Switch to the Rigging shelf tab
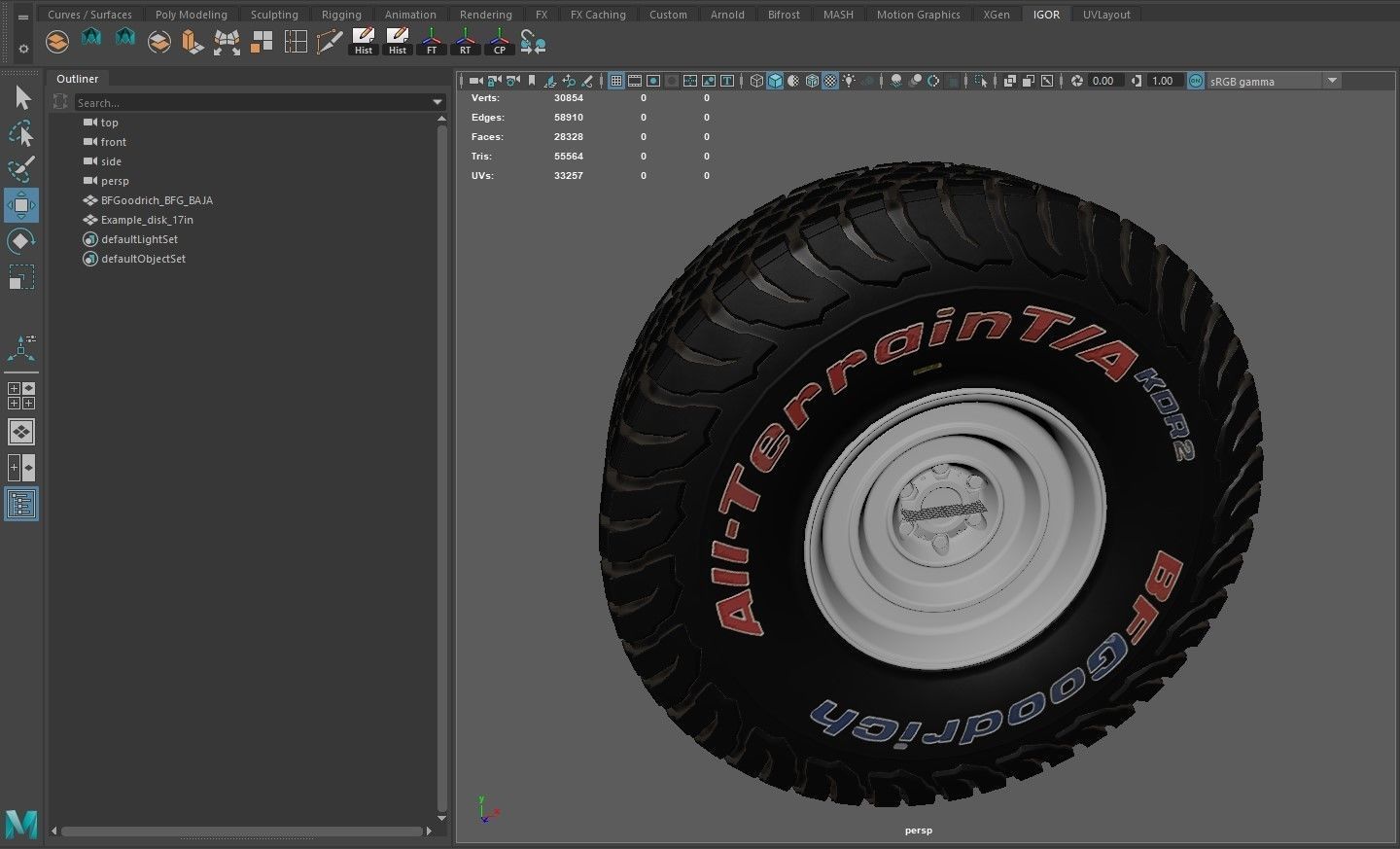1400x849 pixels. click(x=341, y=15)
